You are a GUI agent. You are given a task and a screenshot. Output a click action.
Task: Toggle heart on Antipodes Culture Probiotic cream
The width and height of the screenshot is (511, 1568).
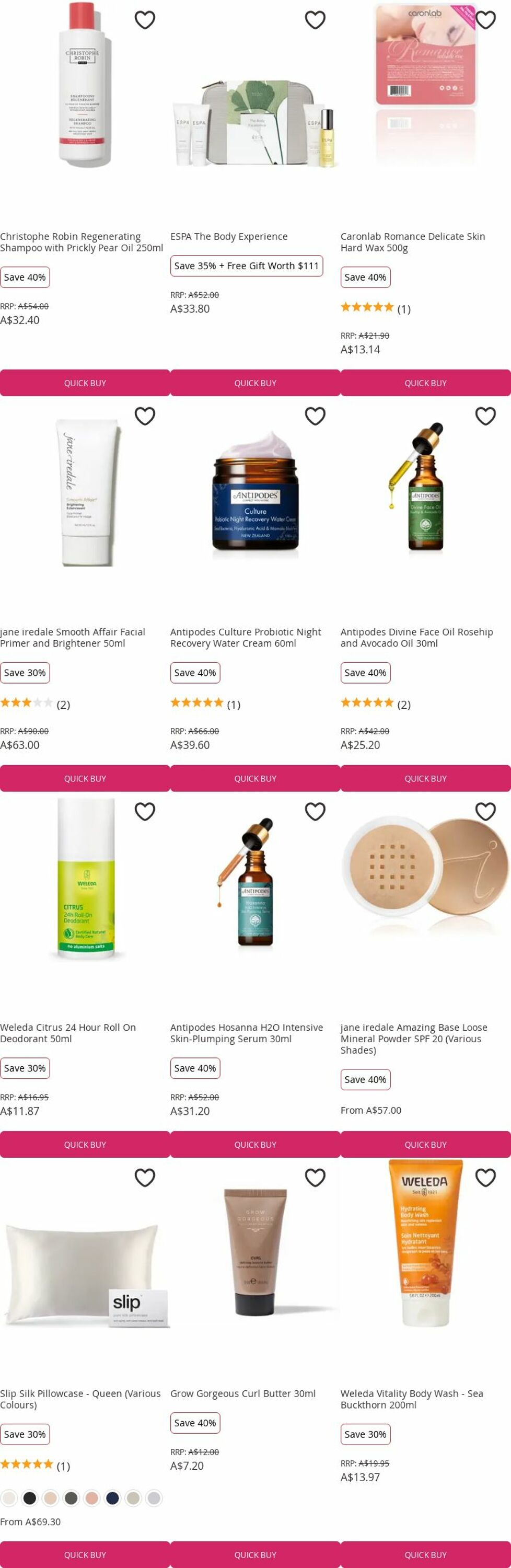pyautogui.click(x=315, y=416)
